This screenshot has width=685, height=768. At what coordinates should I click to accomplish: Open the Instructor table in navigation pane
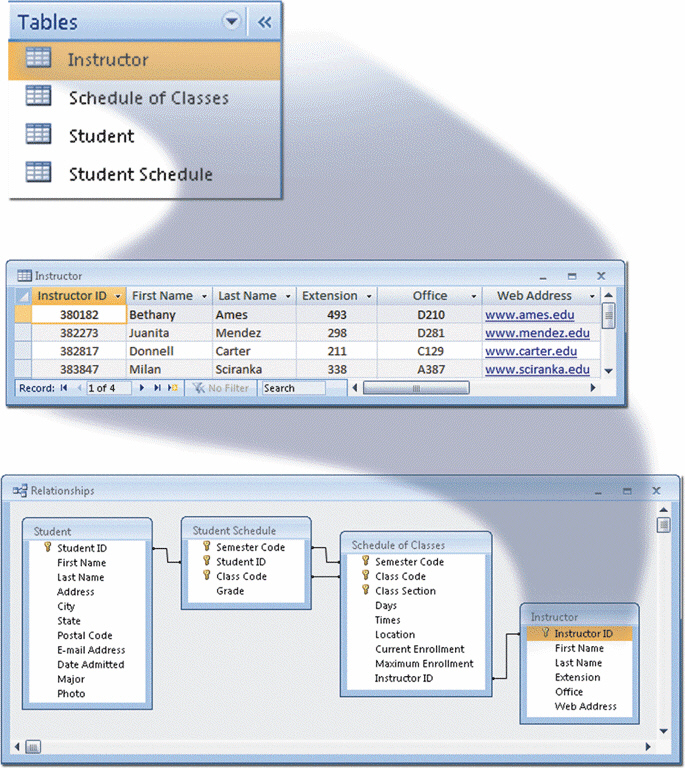click(107, 60)
